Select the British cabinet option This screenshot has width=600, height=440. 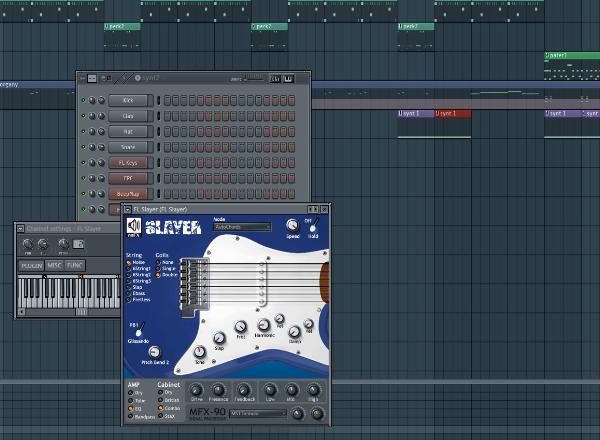[169, 400]
